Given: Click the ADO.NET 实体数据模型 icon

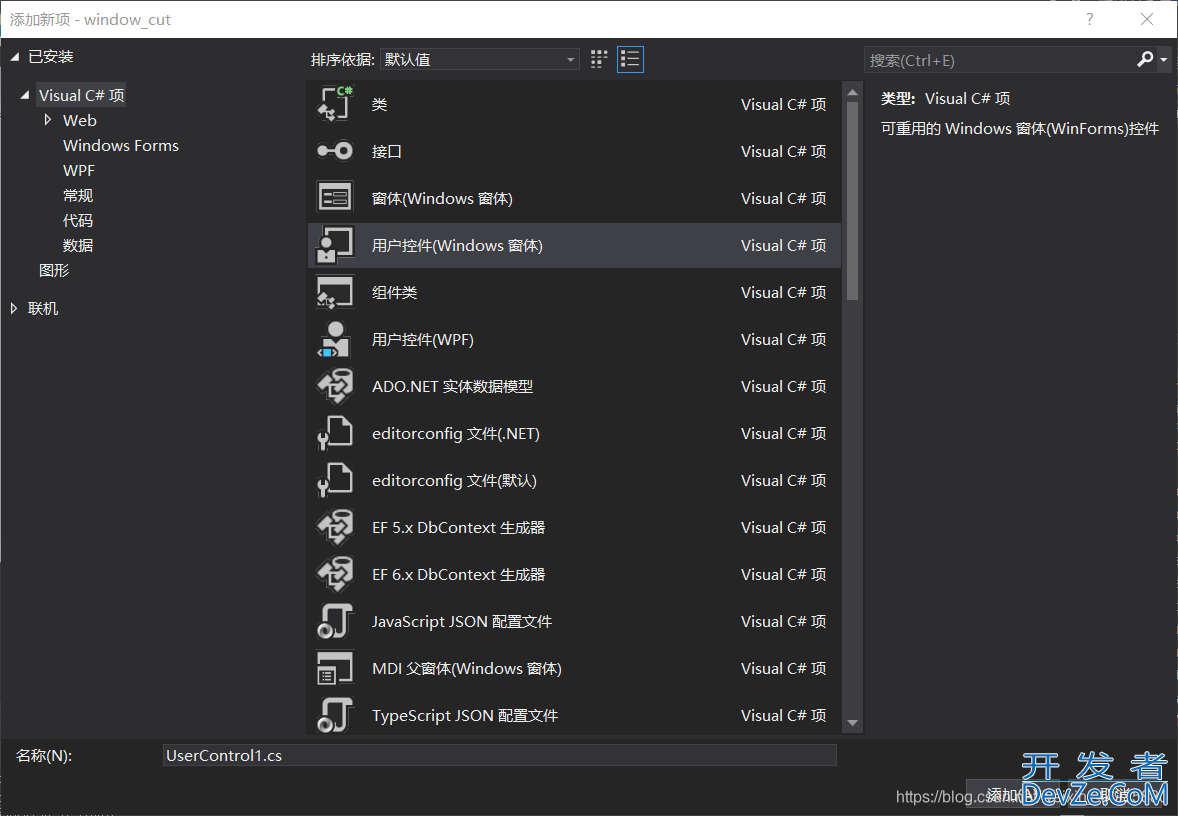Looking at the screenshot, I should pyautogui.click(x=335, y=386).
